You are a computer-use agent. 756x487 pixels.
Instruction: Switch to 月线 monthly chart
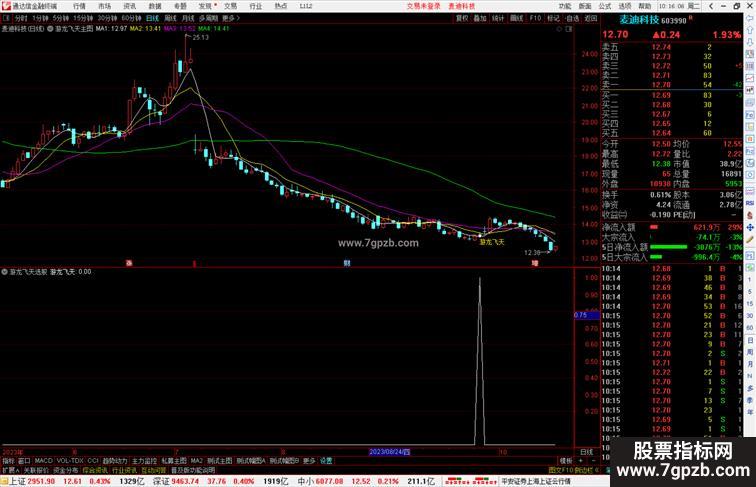coord(188,18)
